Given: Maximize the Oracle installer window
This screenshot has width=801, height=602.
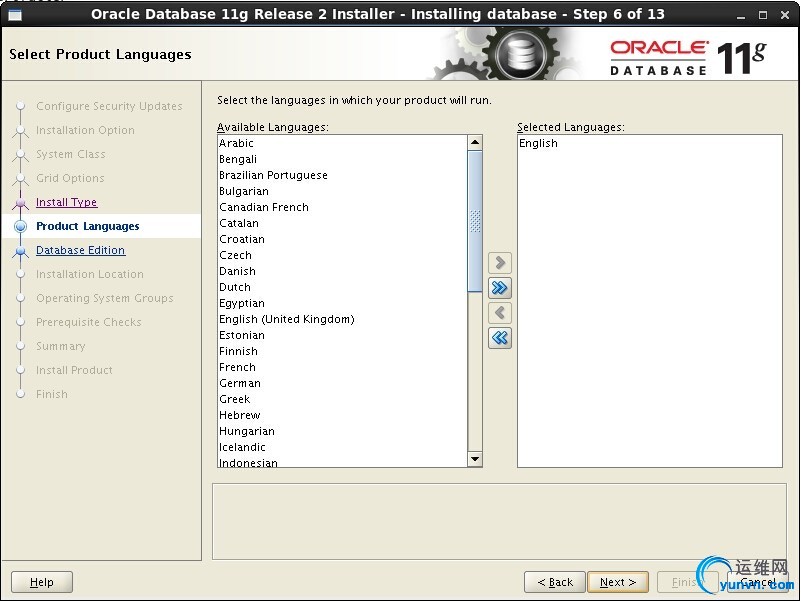Looking at the screenshot, I should [x=763, y=15].
